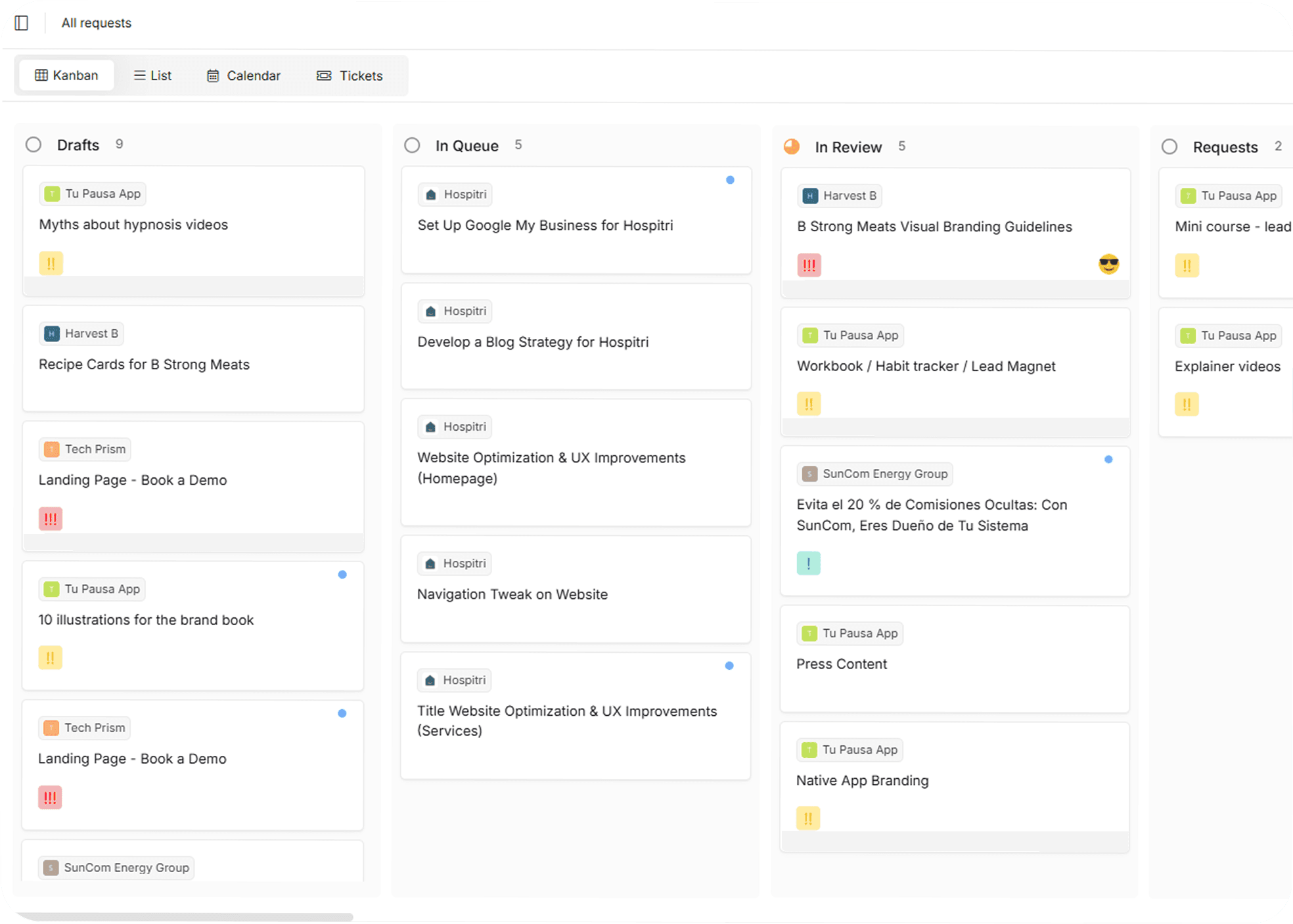1293x924 pixels.
Task: Open Set Up Google My Business card
Action: tap(545, 225)
